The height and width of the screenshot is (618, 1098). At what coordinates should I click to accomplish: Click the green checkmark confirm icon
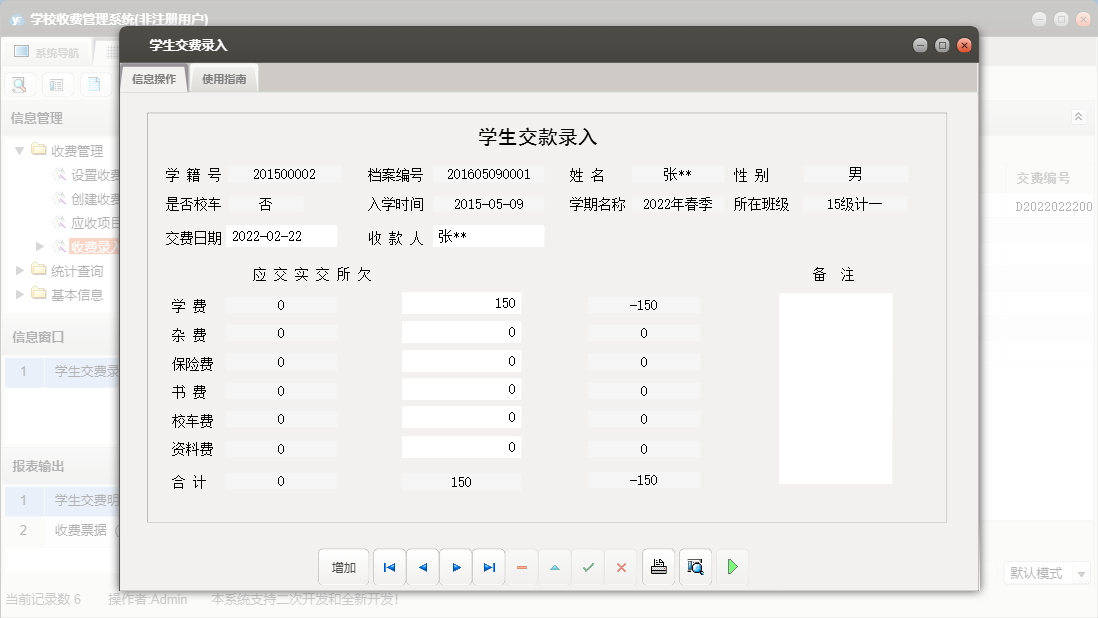(x=588, y=567)
